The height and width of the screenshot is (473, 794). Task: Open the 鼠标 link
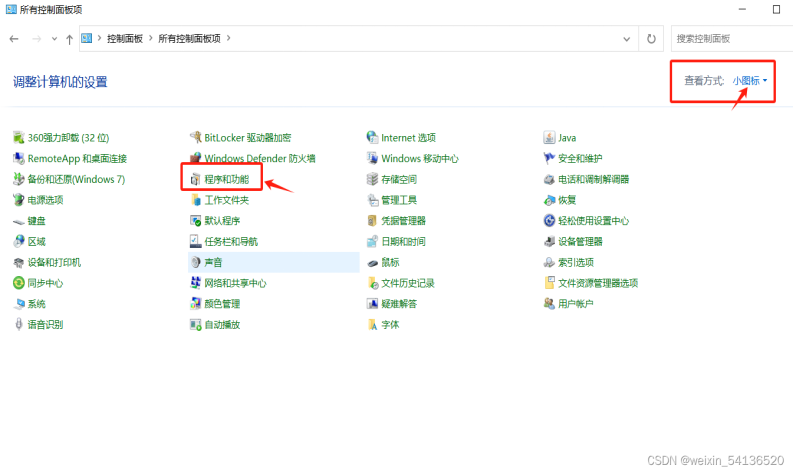point(390,262)
